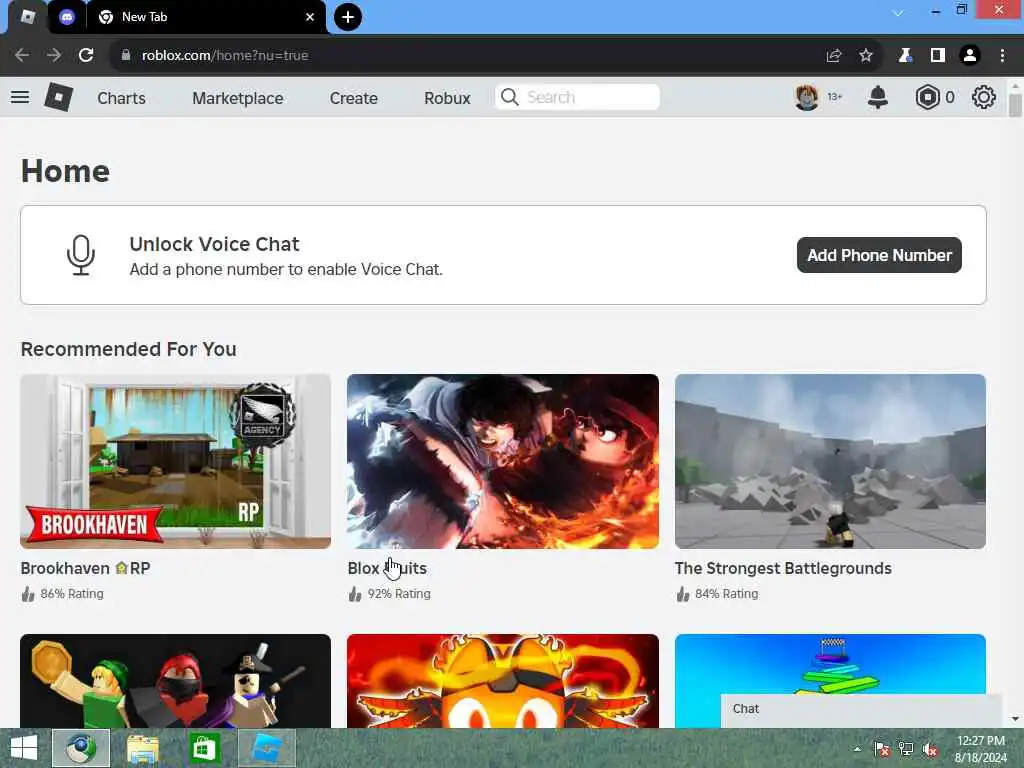Bookmark this page with the star
Screen dimensions: 1024x768
coord(866,56)
